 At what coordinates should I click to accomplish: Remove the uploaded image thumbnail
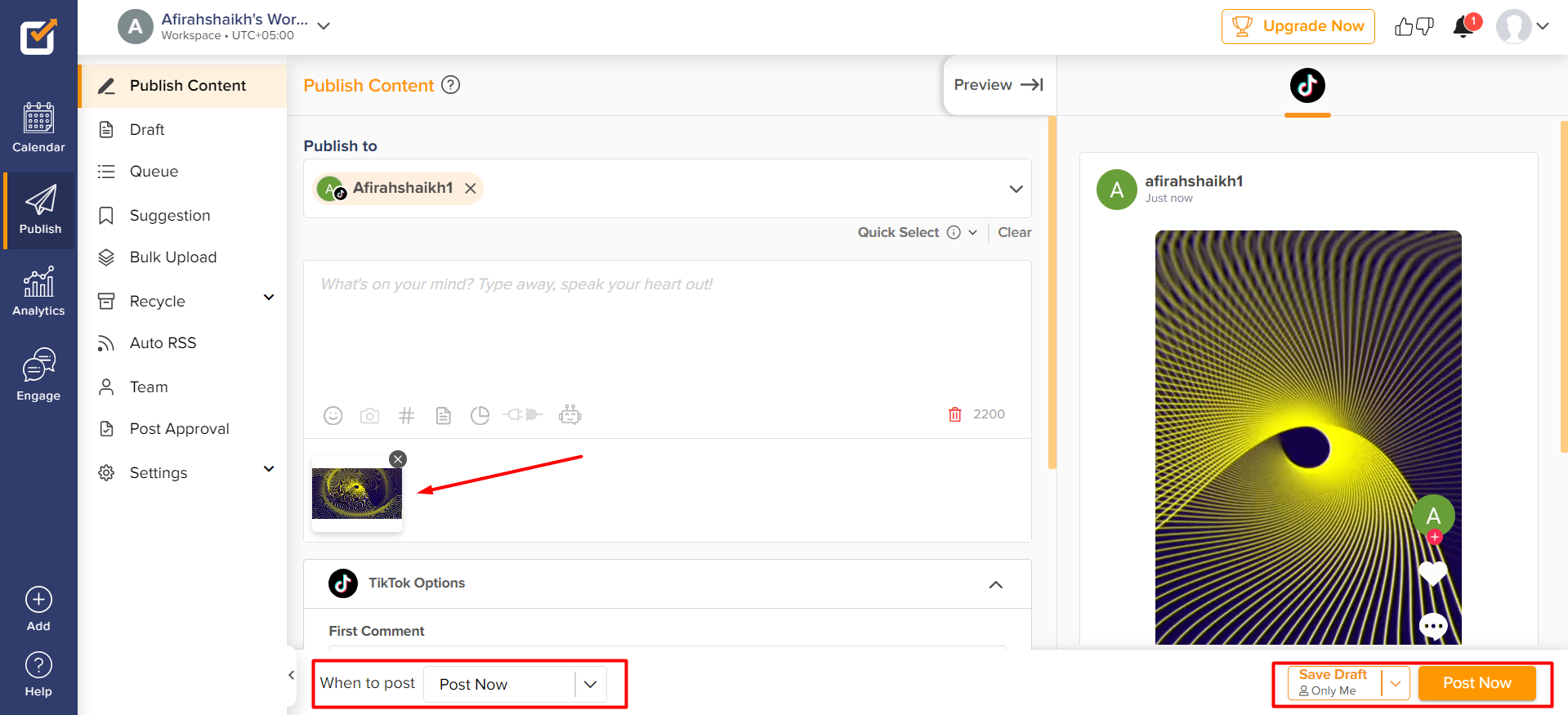click(398, 459)
